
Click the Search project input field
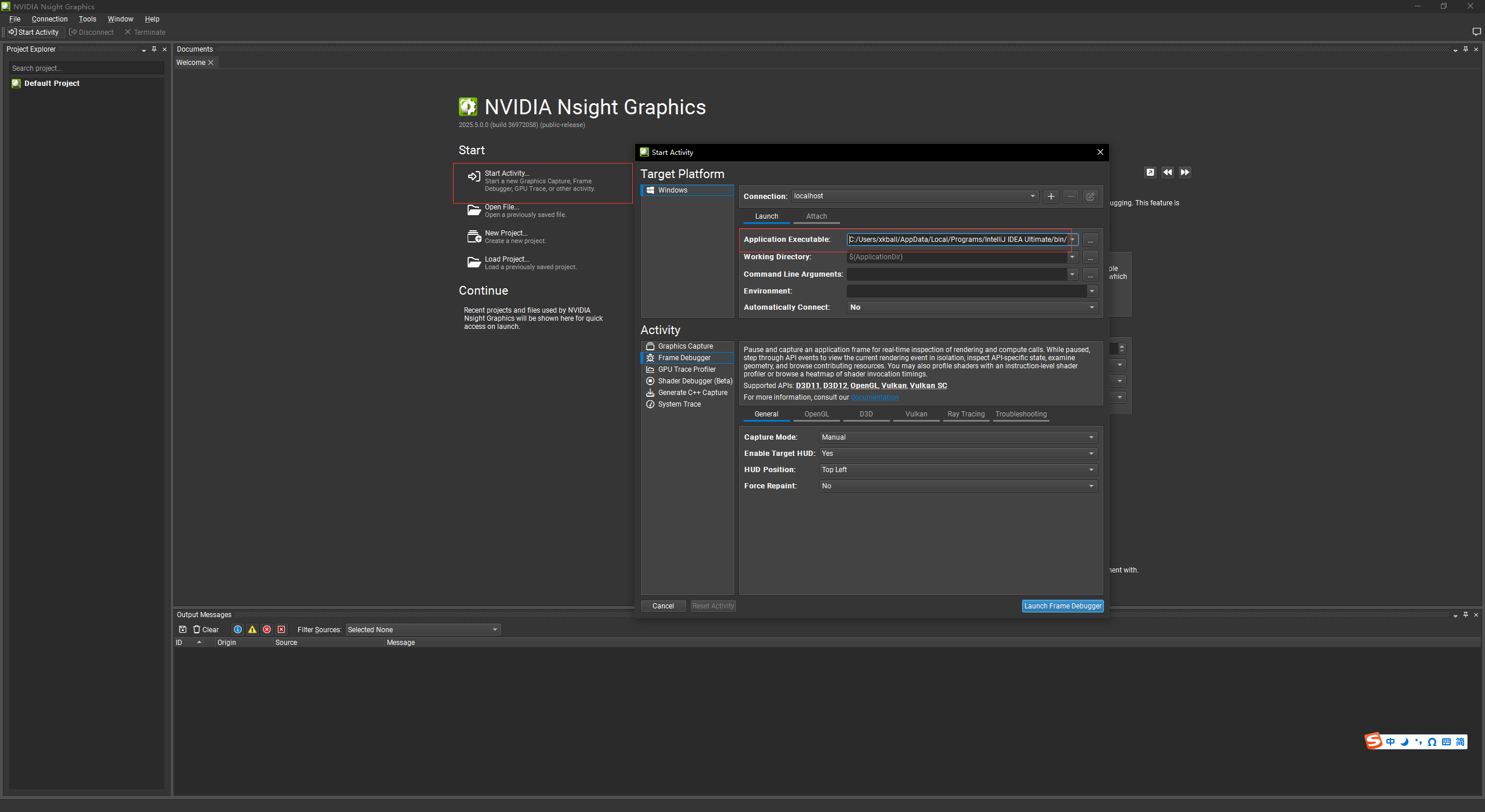86,68
